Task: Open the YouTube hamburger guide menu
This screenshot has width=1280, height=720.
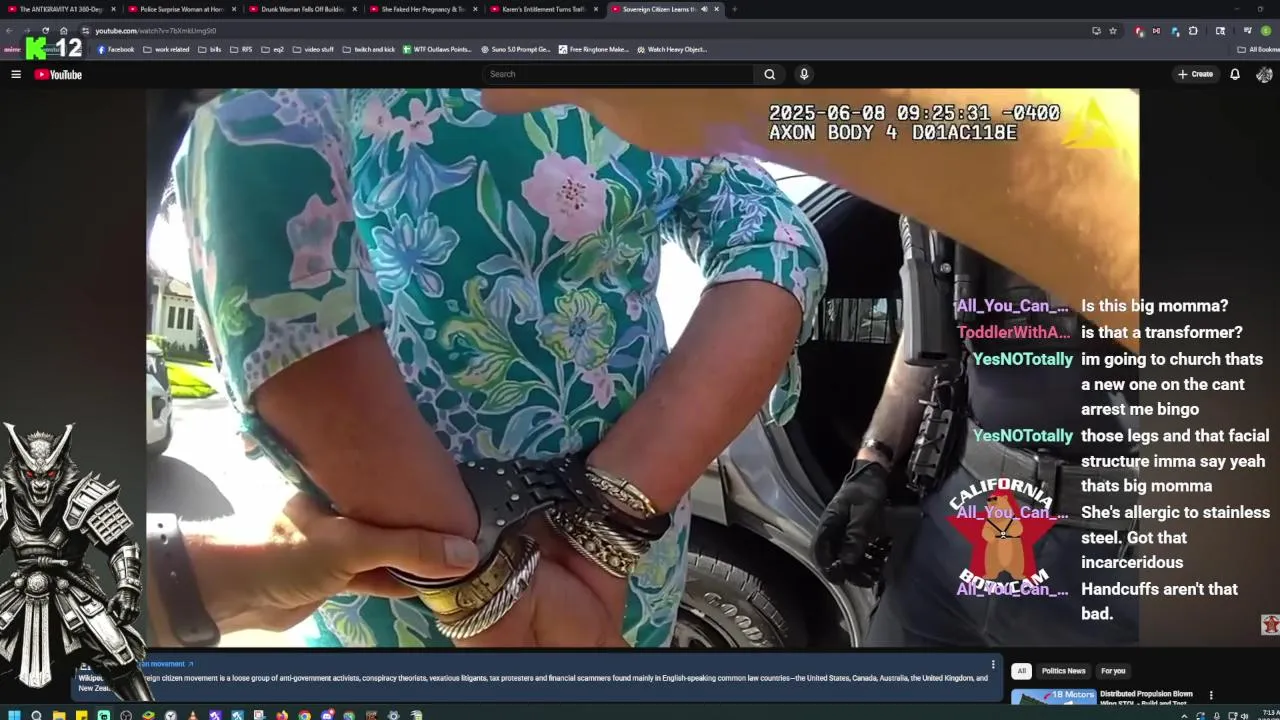Action: 16,74
